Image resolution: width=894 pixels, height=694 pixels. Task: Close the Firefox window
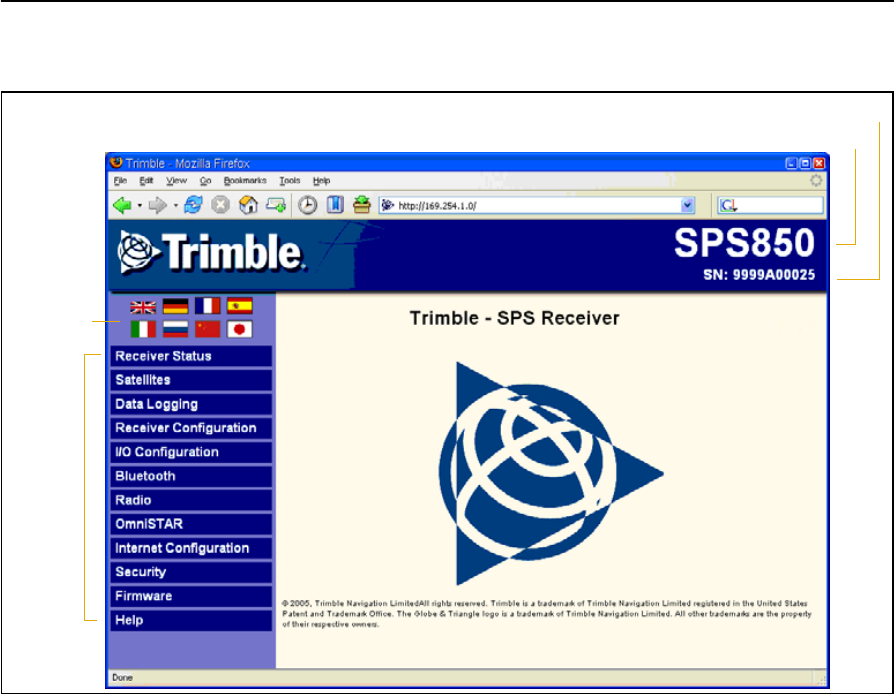819,163
